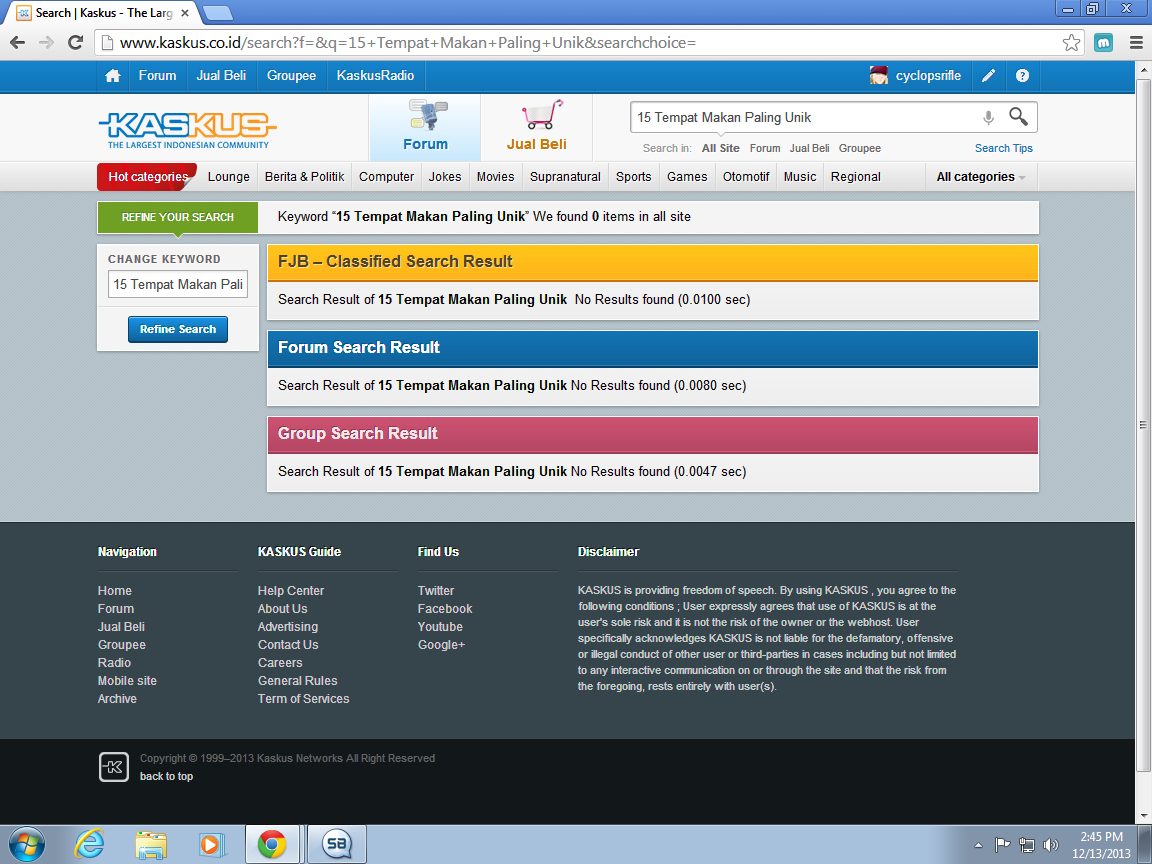Open the Berita & Politik category
1152x864 pixels.
[304, 177]
